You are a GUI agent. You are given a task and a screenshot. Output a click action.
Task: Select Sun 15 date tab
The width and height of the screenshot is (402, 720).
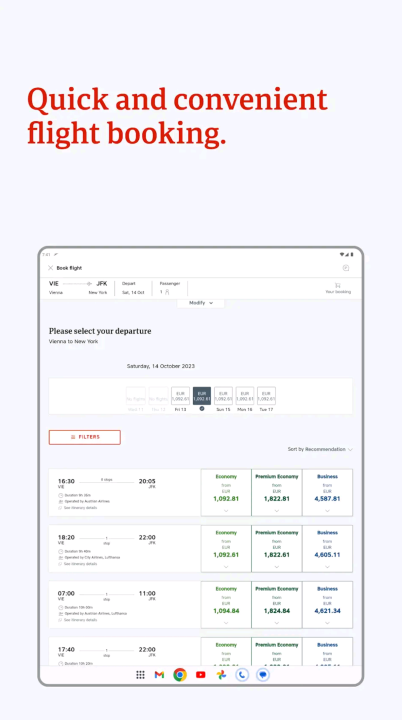click(x=223, y=399)
